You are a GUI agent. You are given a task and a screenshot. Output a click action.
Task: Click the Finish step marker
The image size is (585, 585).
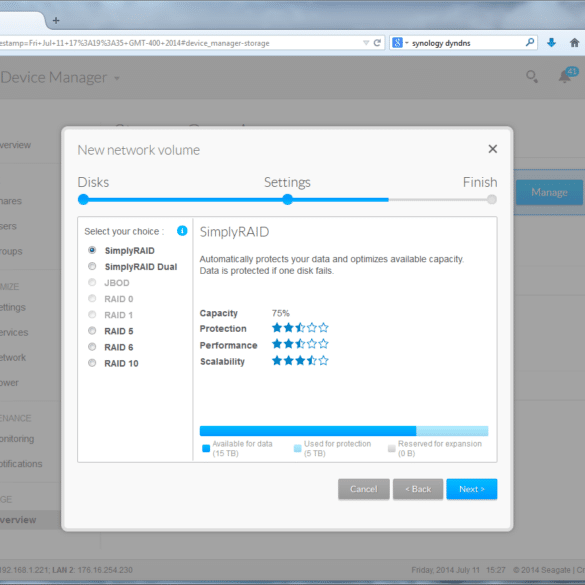492,200
